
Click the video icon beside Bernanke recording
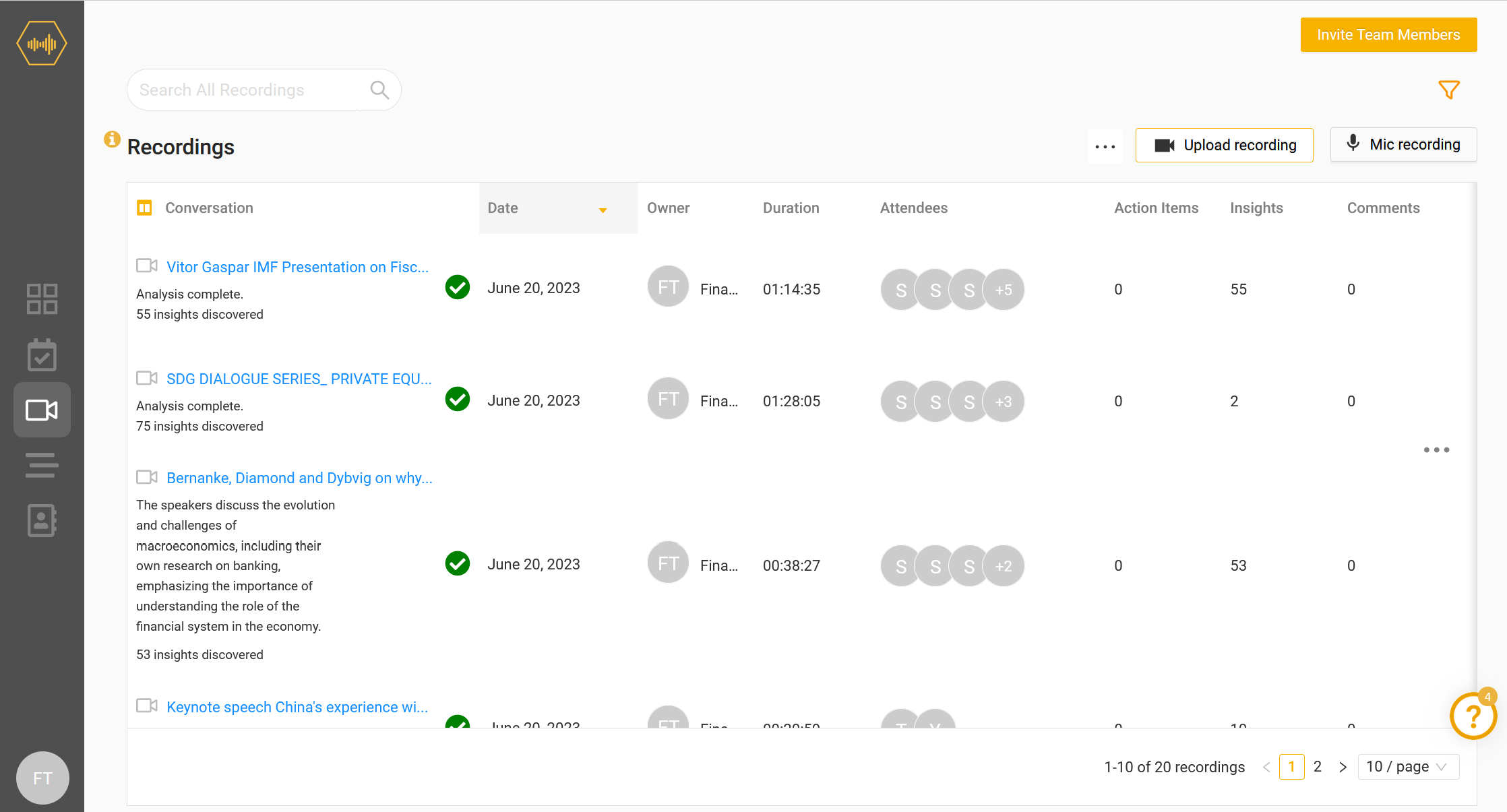(x=147, y=477)
